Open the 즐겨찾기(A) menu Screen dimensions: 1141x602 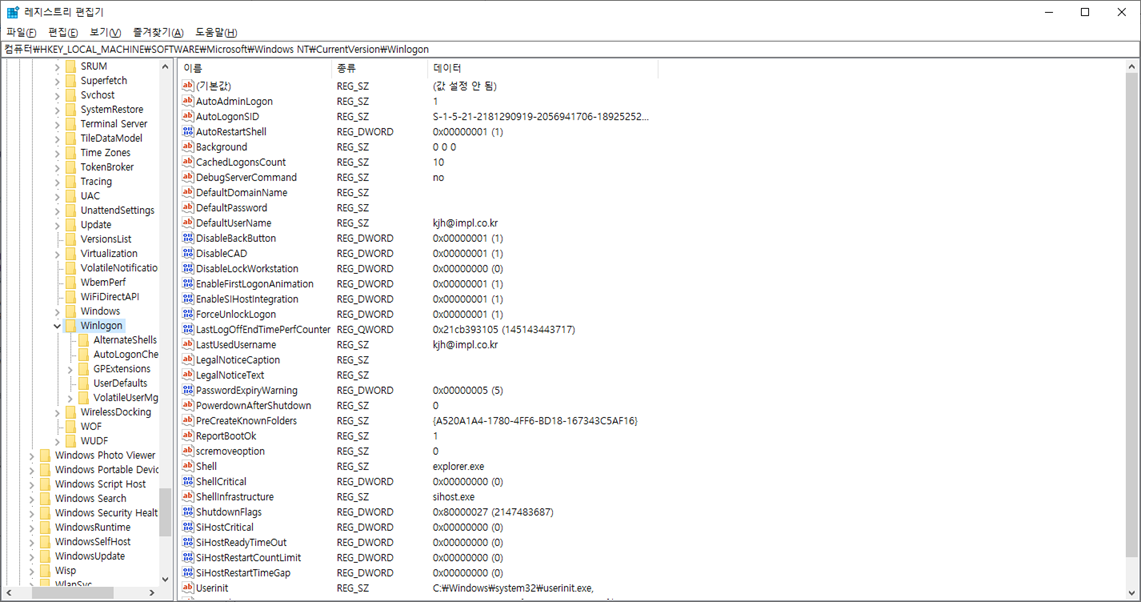[x=158, y=33]
